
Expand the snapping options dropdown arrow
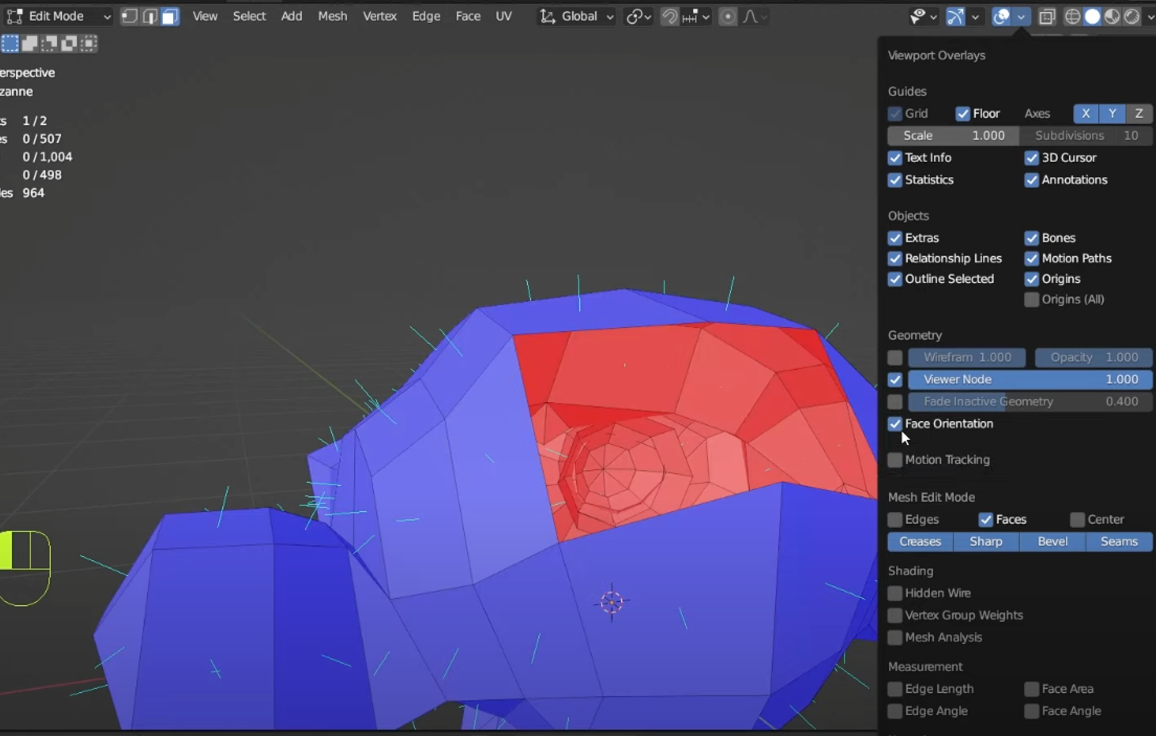coord(706,16)
